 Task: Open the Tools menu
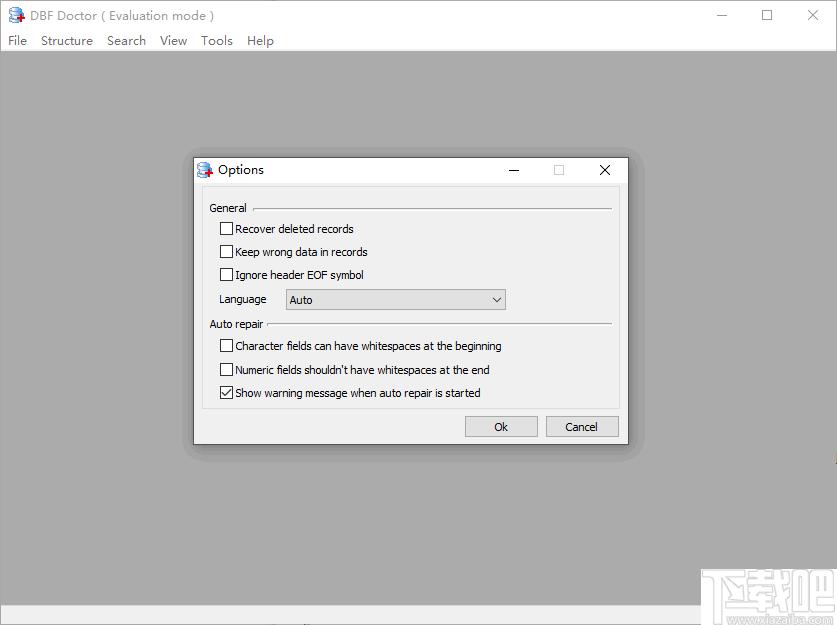tap(217, 41)
